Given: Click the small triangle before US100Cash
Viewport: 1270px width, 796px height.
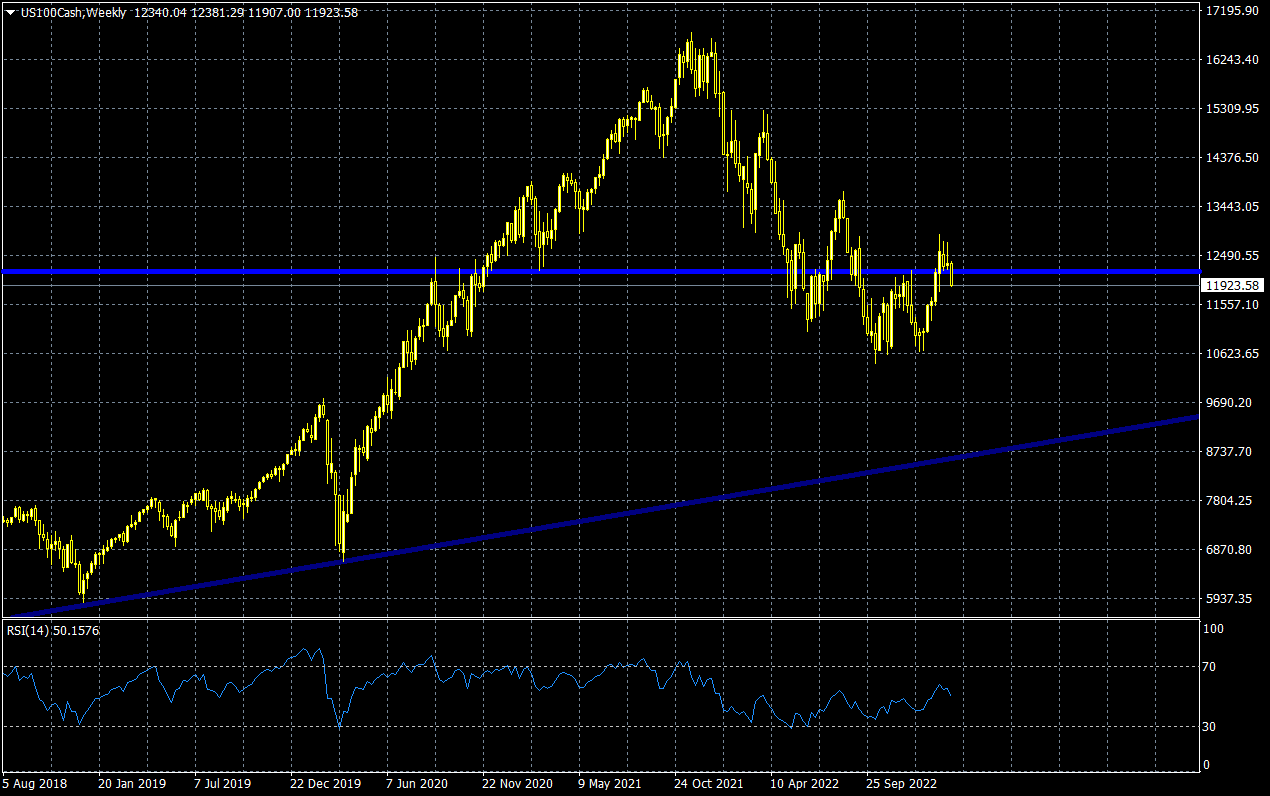Looking at the screenshot, I should point(10,13).
